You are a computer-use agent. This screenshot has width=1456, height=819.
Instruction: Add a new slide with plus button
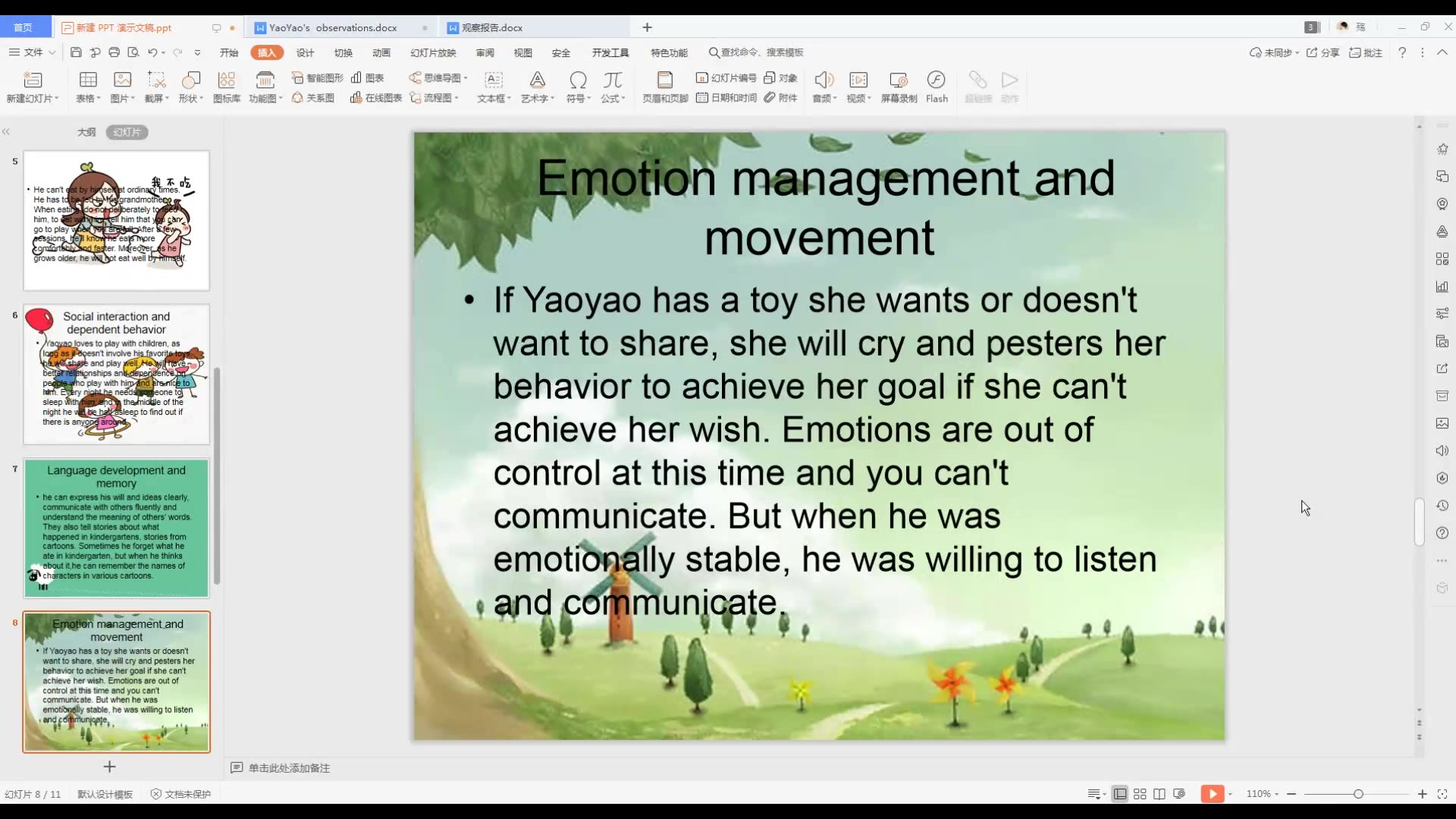(x=109, y=767)
